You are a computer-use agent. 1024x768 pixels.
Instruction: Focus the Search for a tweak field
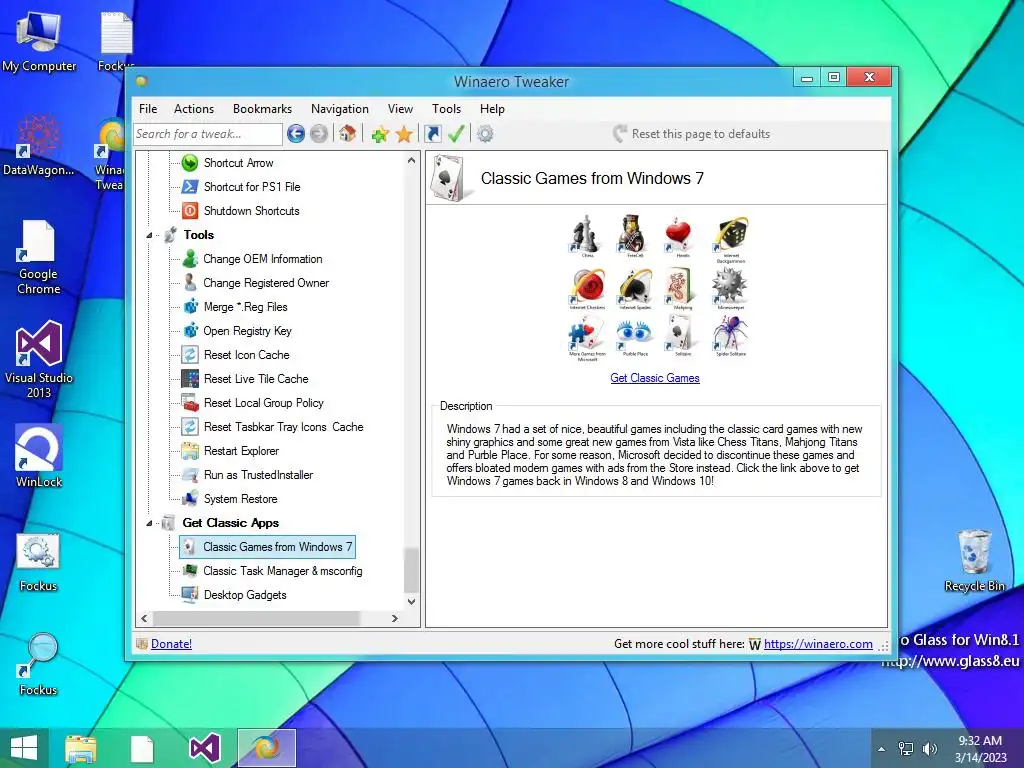click(x=208, y=134)
